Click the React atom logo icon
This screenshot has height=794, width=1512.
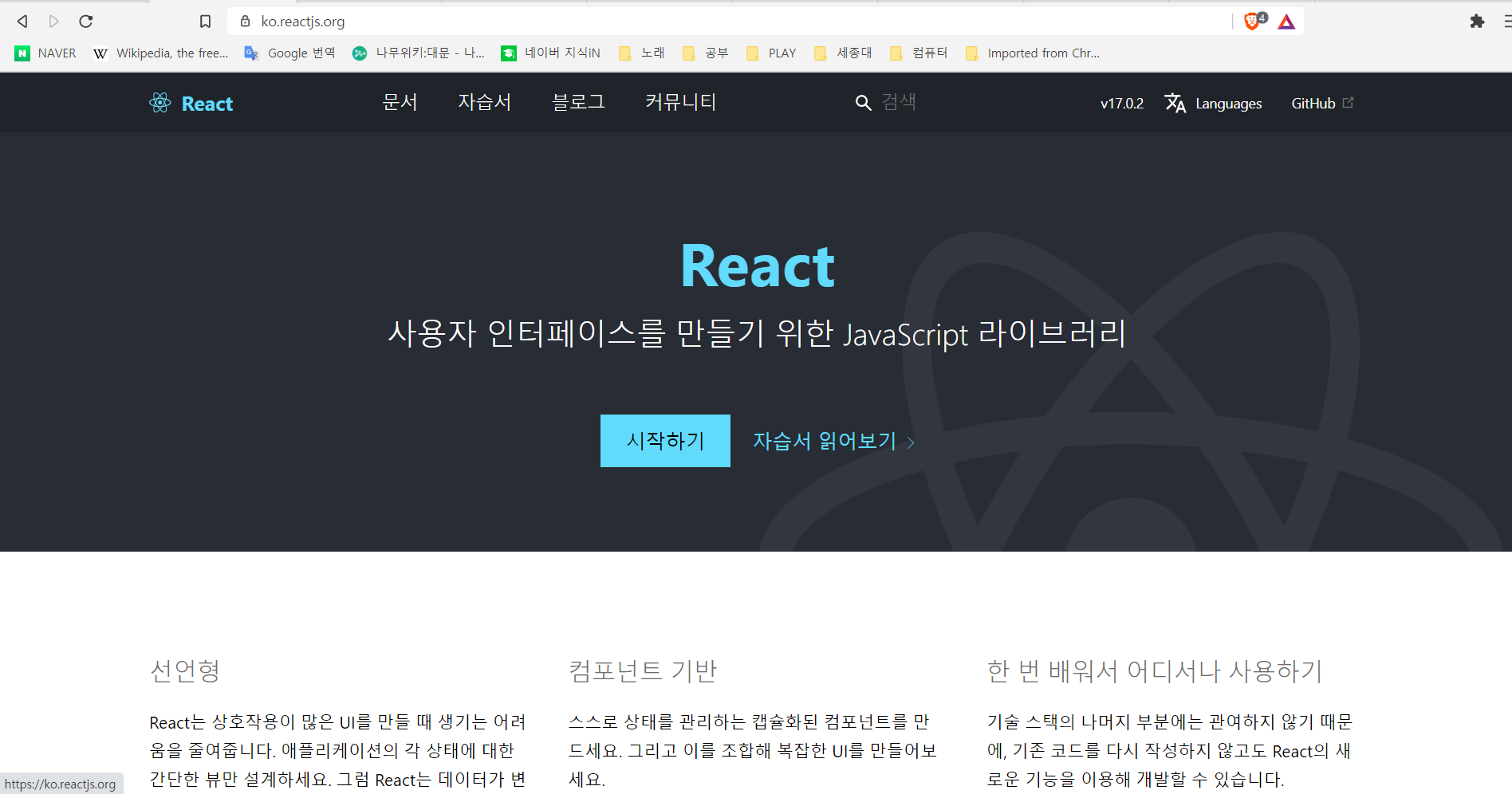pyautogui.click(x=160, y=103)
